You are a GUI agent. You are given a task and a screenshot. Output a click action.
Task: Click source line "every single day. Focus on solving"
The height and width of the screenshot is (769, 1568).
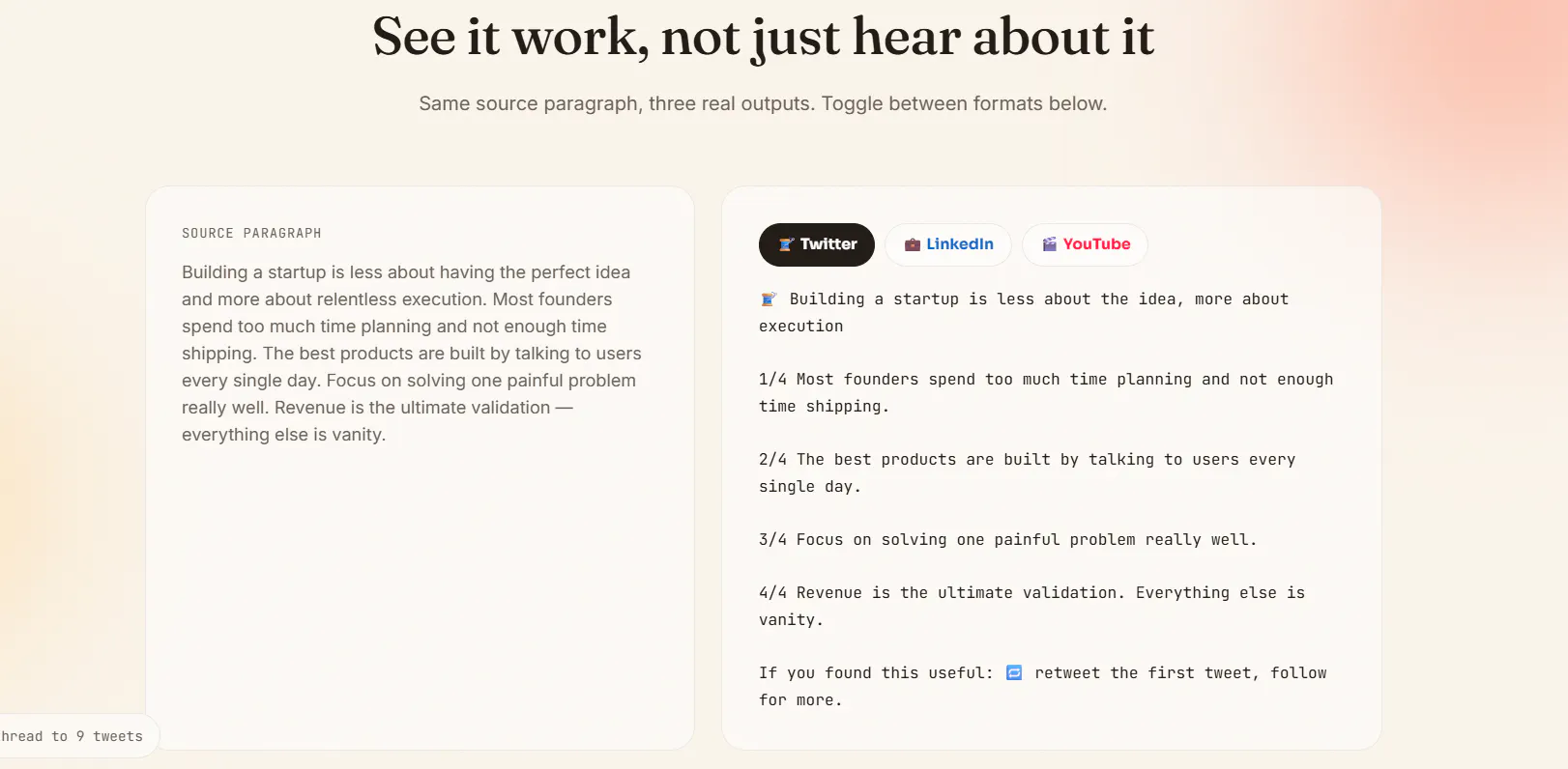point(314,381)
